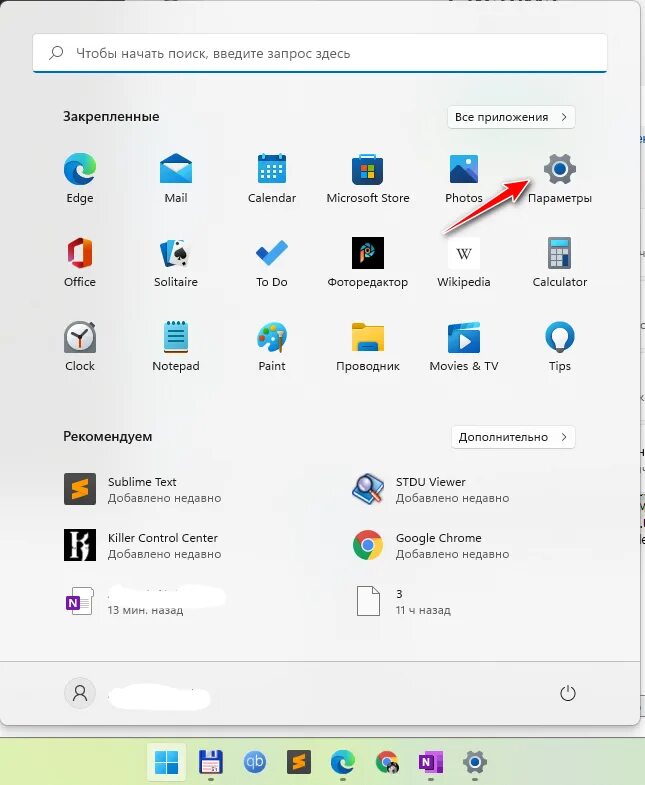This screenshot has height=785, width=645.
Task: Expand Дополнительно recommendations
Action: tap(513, 437)
